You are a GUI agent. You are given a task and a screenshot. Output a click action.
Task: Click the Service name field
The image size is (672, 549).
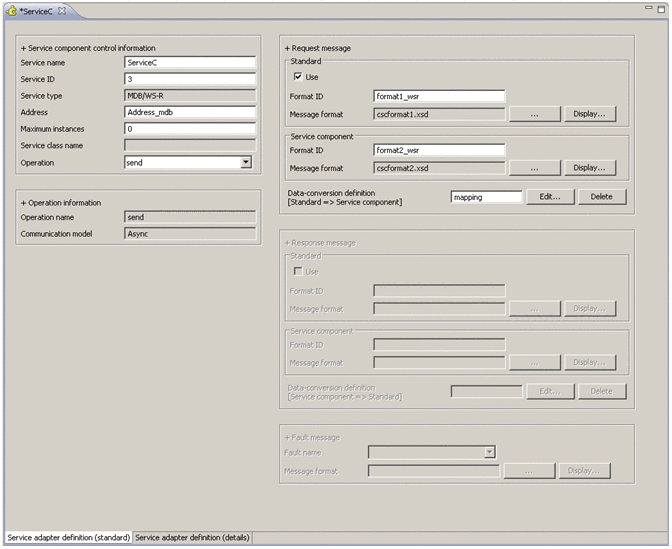click(190, 62)
